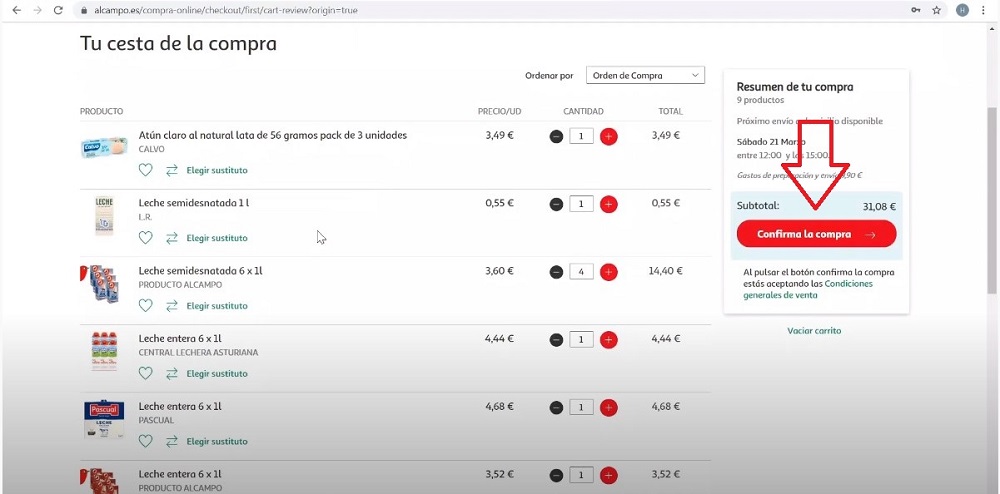Click the browser reload page icon

(59, 10)
